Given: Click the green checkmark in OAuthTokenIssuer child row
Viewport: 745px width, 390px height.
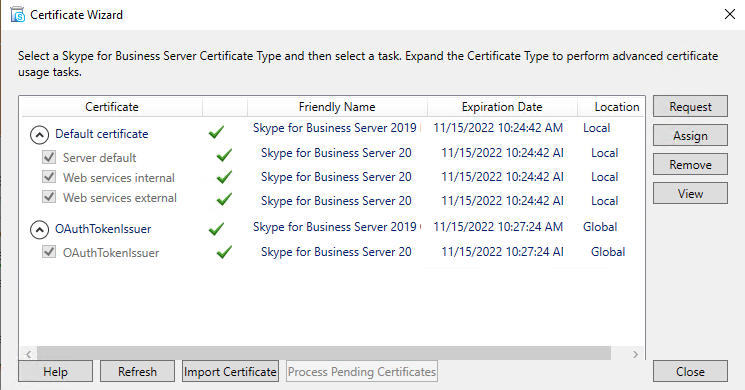Looking at the screenshot, I should pyautogui.click(x=224, y=252).
